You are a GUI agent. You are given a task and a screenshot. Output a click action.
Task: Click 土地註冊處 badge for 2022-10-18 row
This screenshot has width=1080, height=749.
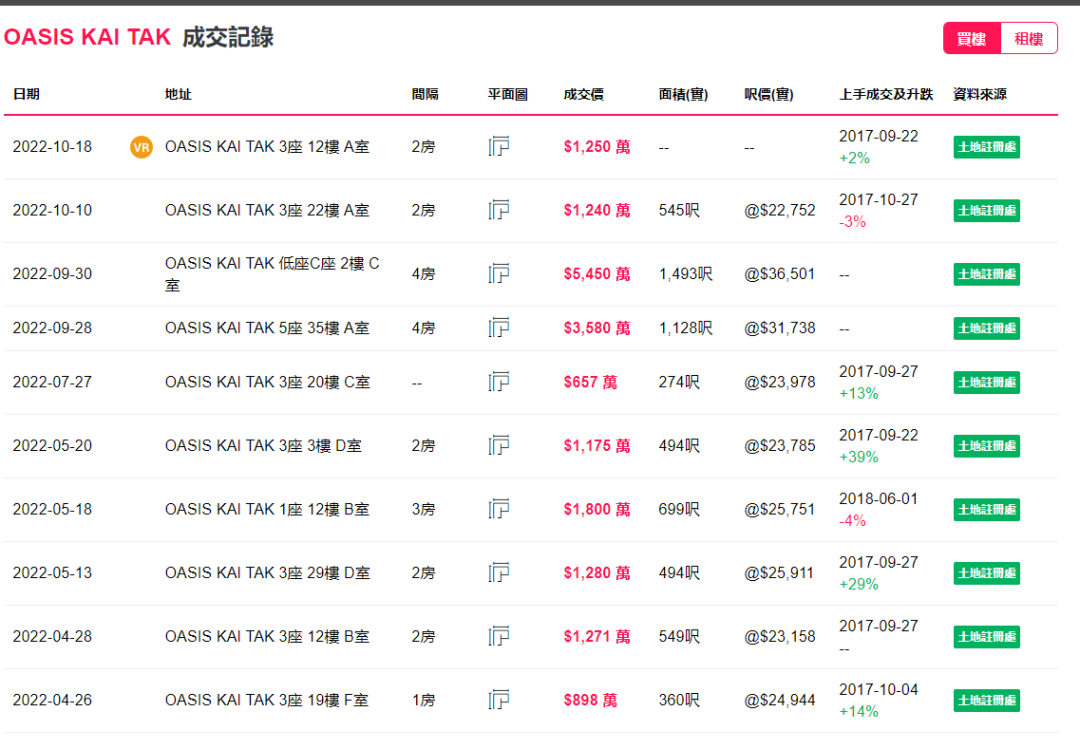click(986, 147)
